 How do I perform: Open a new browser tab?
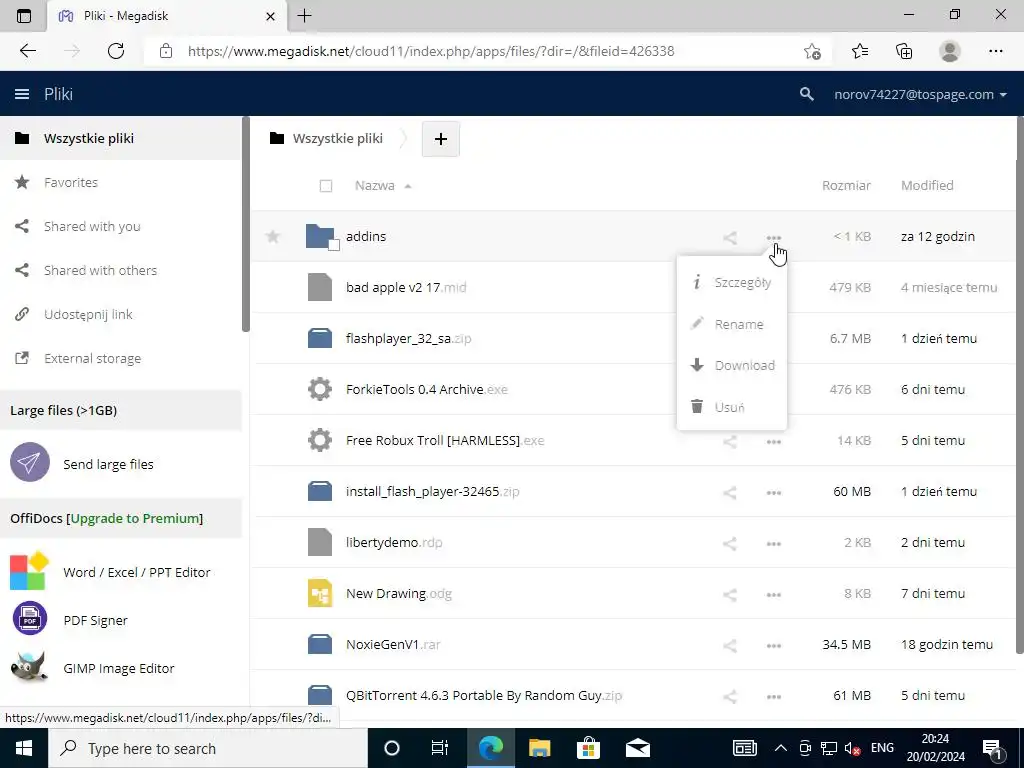[x=304, y=16]
